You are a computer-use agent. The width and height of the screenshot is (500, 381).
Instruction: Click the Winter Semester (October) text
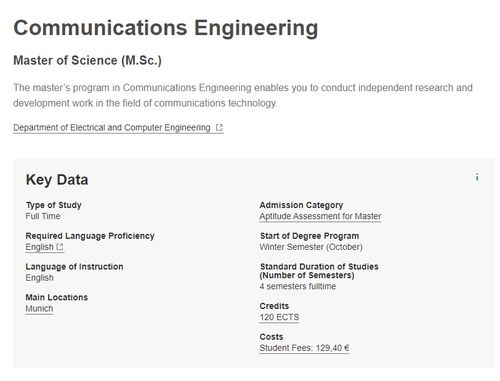311,247
